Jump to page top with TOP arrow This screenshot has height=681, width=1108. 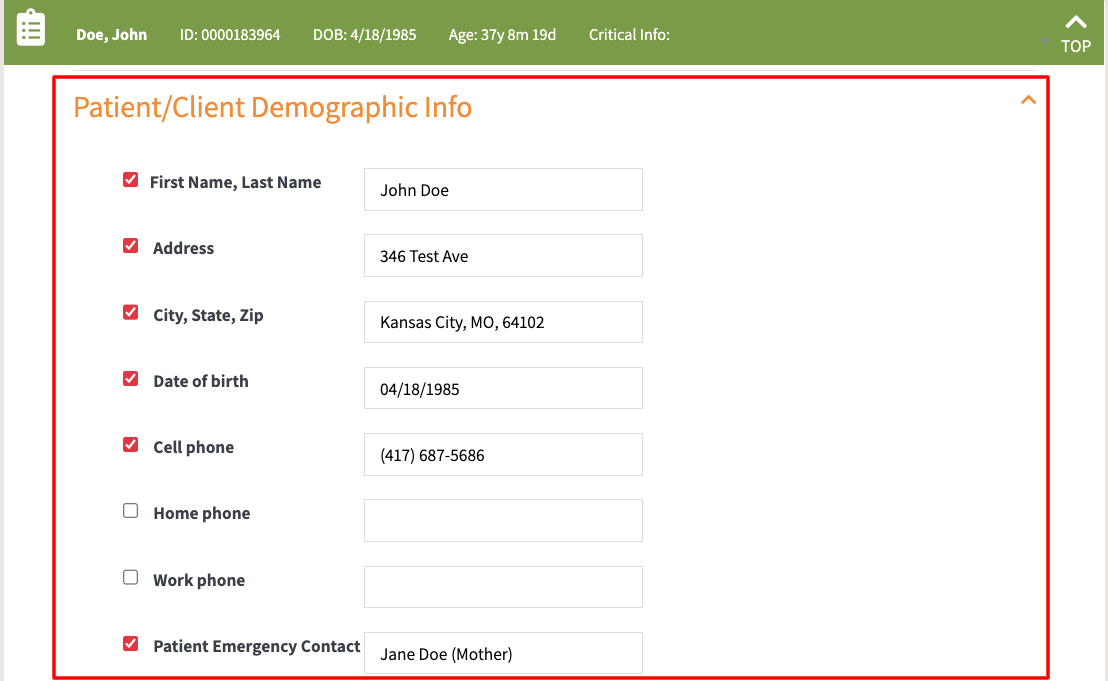[1075, 34]
